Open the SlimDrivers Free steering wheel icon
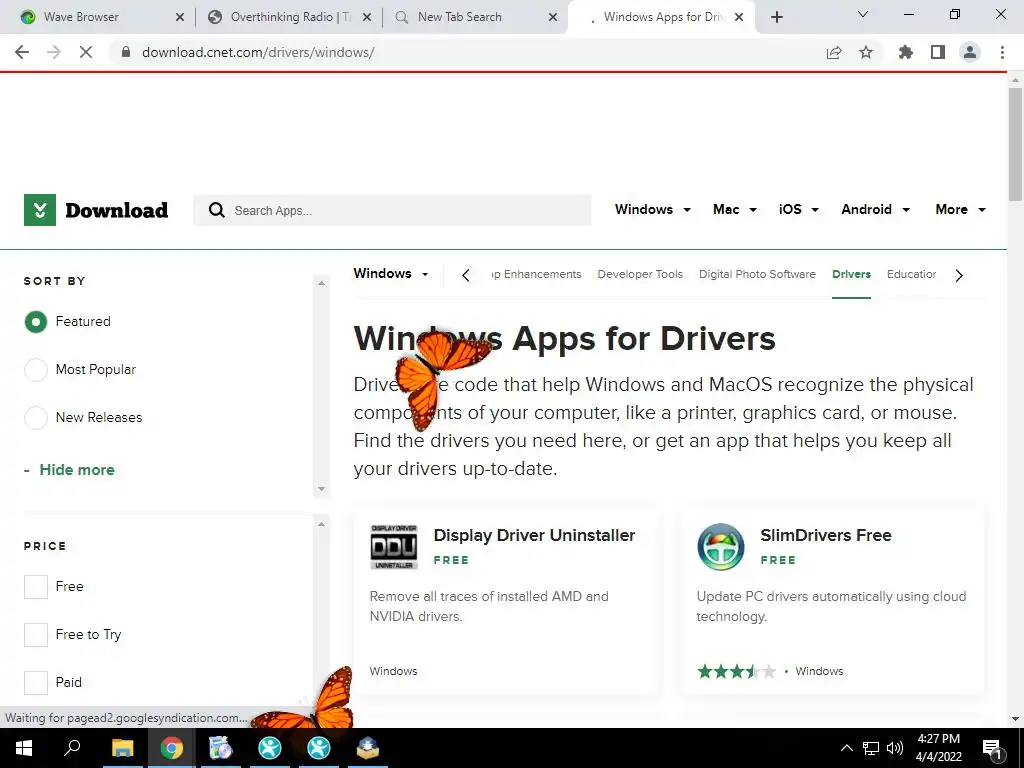The image size is (1024, 768). (720, 547)
